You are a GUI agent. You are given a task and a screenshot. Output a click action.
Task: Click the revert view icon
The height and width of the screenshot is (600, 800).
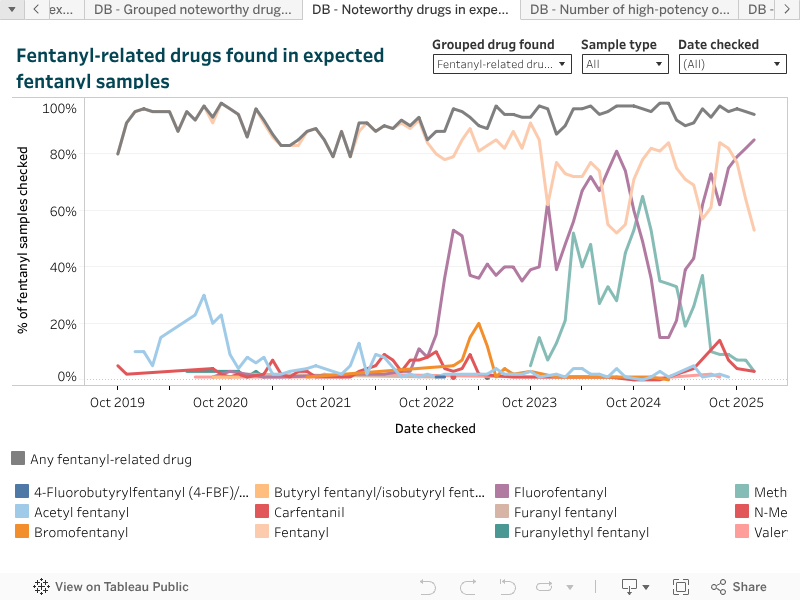[x=508, y=587]
